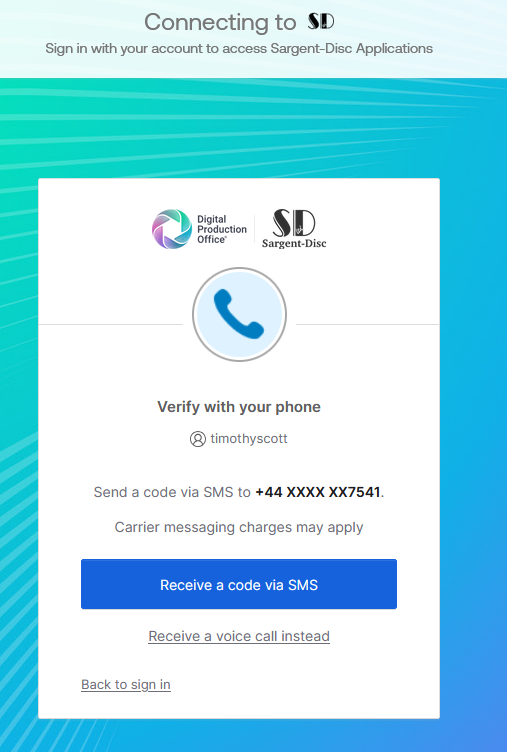Click the Sargent-Disc wordmark under the emblem
507x752 pixels.
(294, 243)
